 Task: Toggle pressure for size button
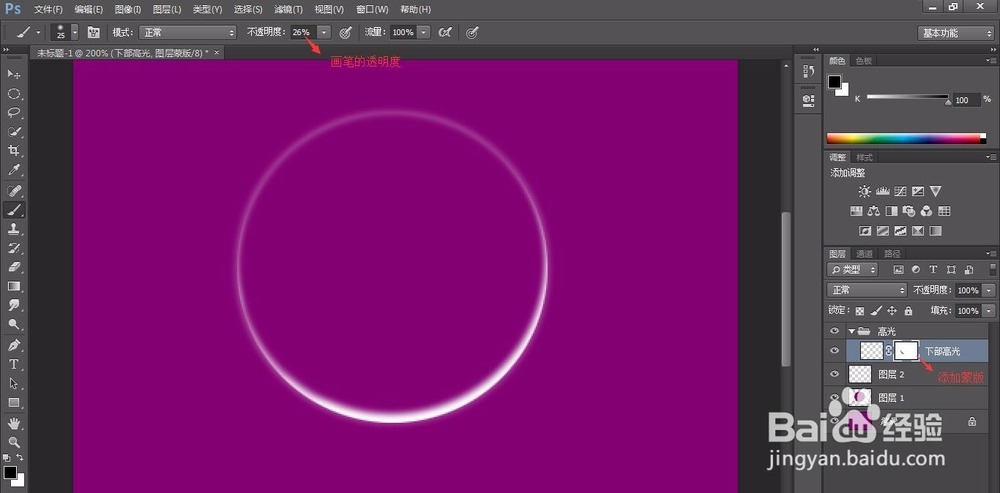point(472,32)
